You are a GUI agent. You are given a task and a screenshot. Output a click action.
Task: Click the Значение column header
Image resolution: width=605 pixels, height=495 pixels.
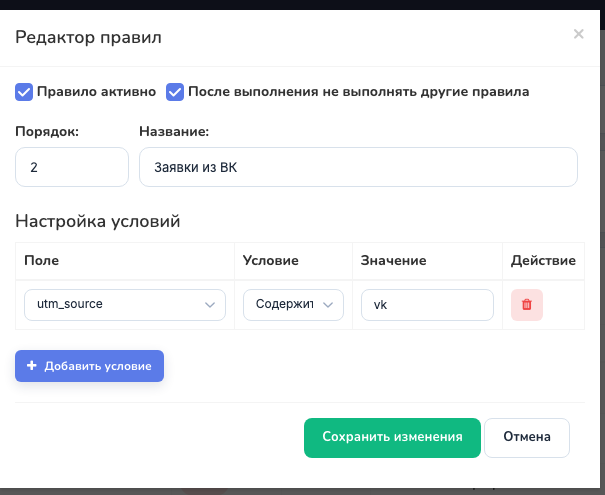[x=394, y=260]
